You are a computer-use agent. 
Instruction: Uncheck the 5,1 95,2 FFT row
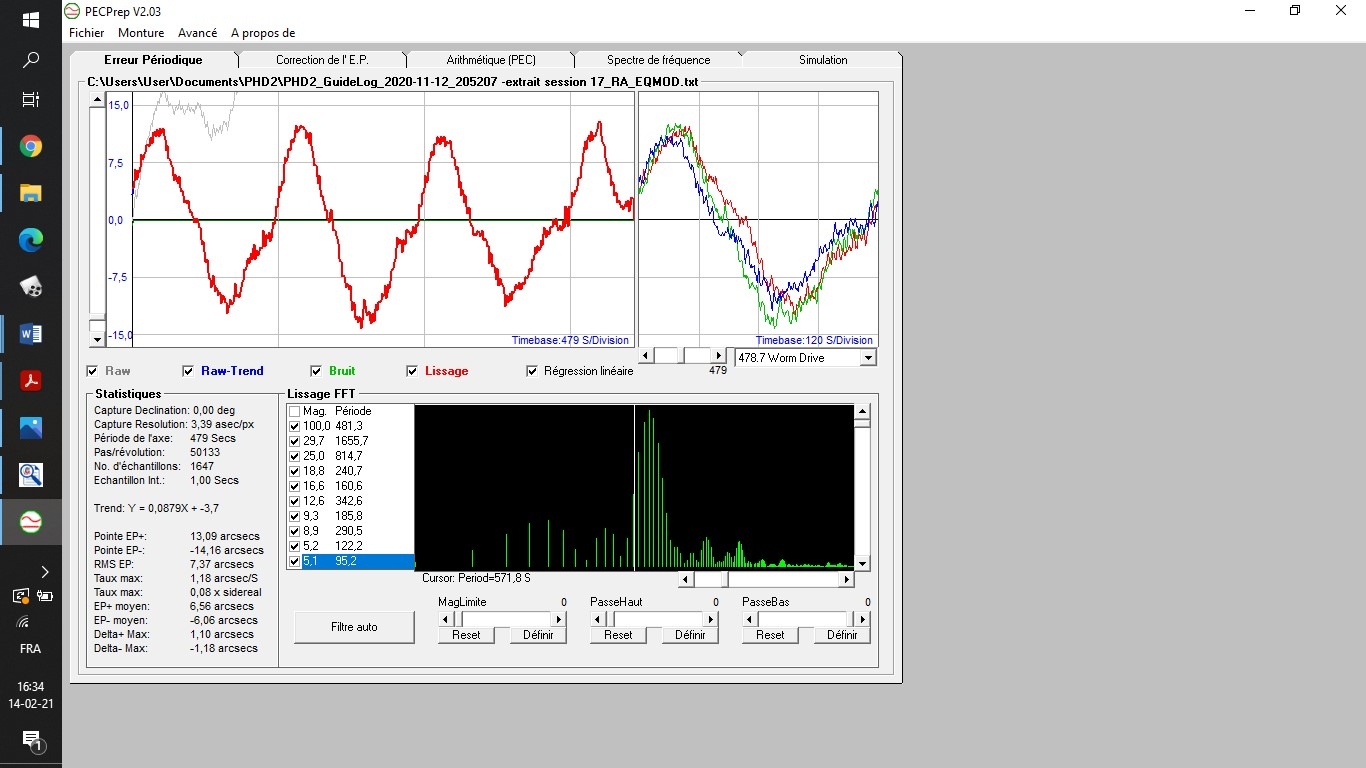(x=294, y=561)
